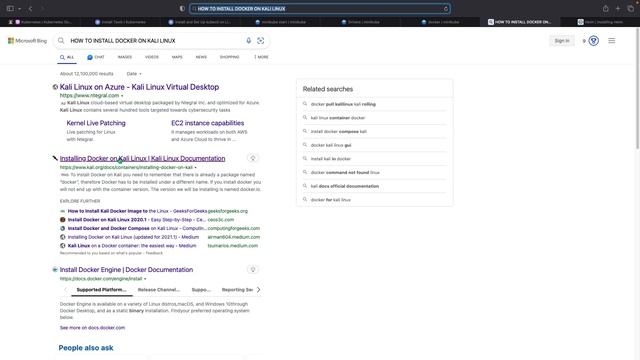
Task: Switch to the minikube start tab
Action: 281,22
